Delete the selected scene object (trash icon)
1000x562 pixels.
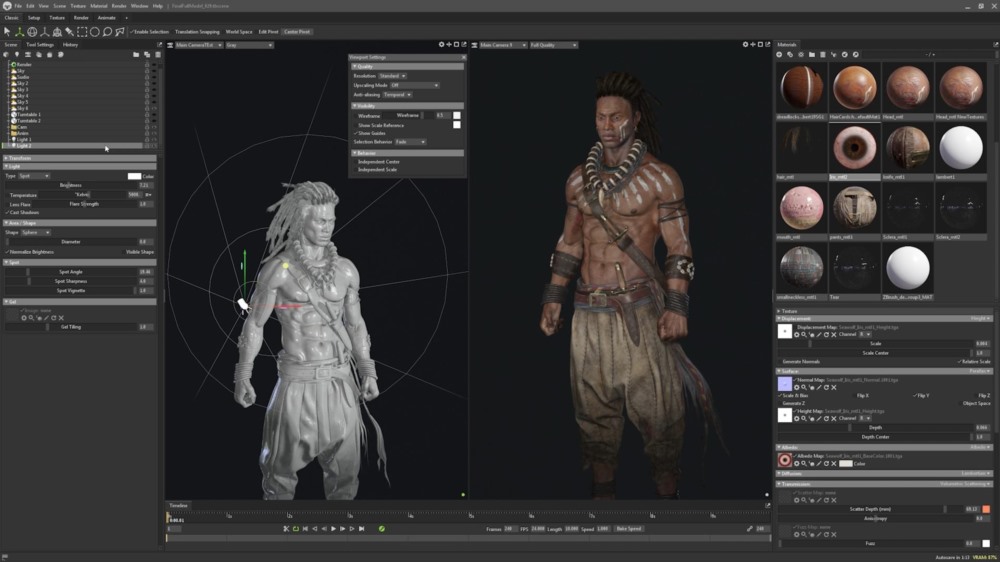pyautogui.click(x=158, y=55)
